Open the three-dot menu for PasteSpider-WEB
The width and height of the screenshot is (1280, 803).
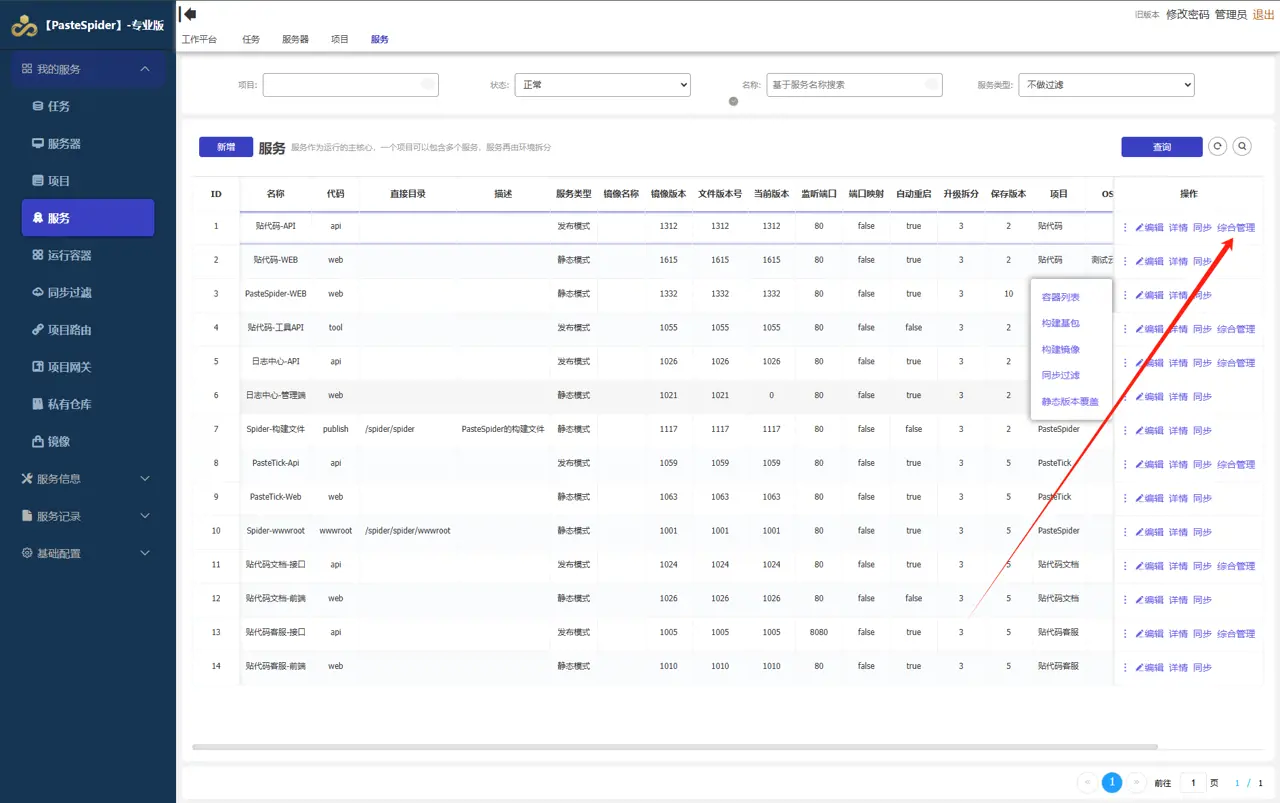[x=1125, y=295]
